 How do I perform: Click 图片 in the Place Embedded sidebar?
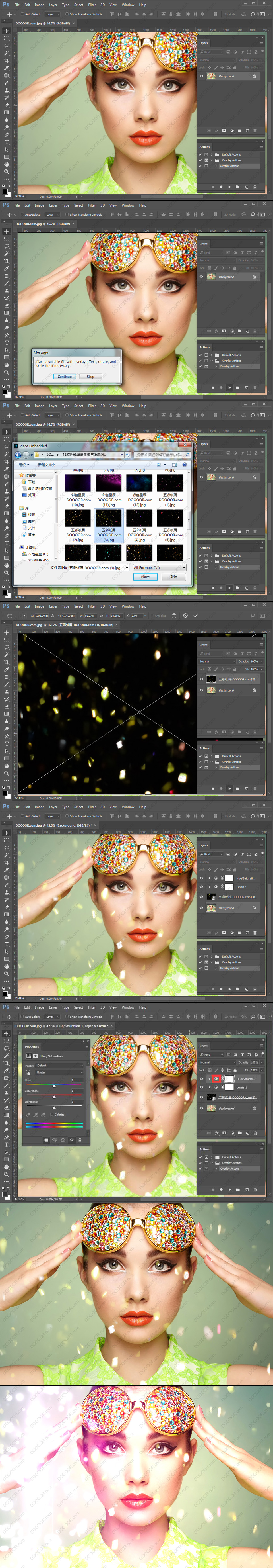click(30, 521)
